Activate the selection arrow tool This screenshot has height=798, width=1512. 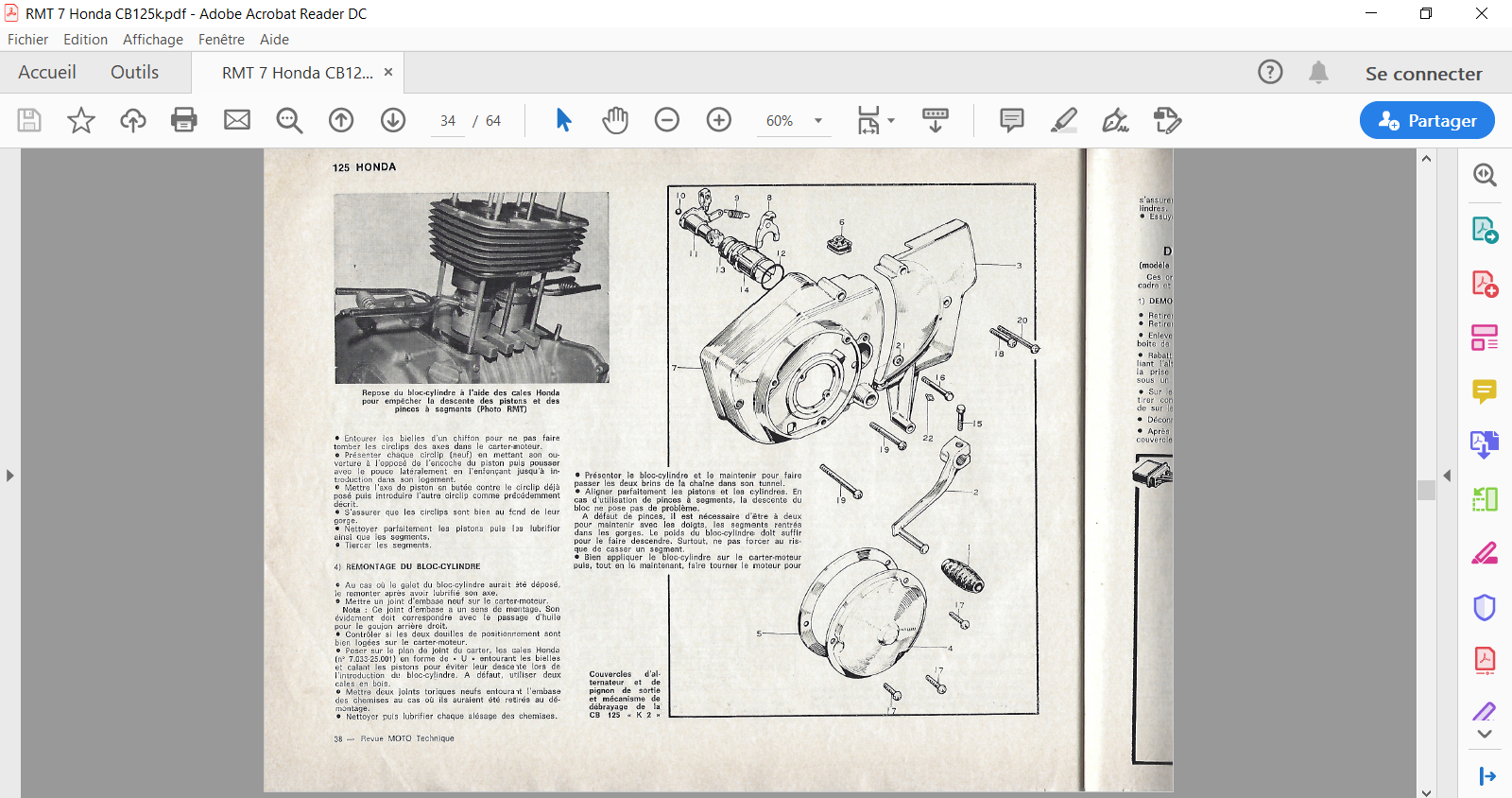coord(564,120)
